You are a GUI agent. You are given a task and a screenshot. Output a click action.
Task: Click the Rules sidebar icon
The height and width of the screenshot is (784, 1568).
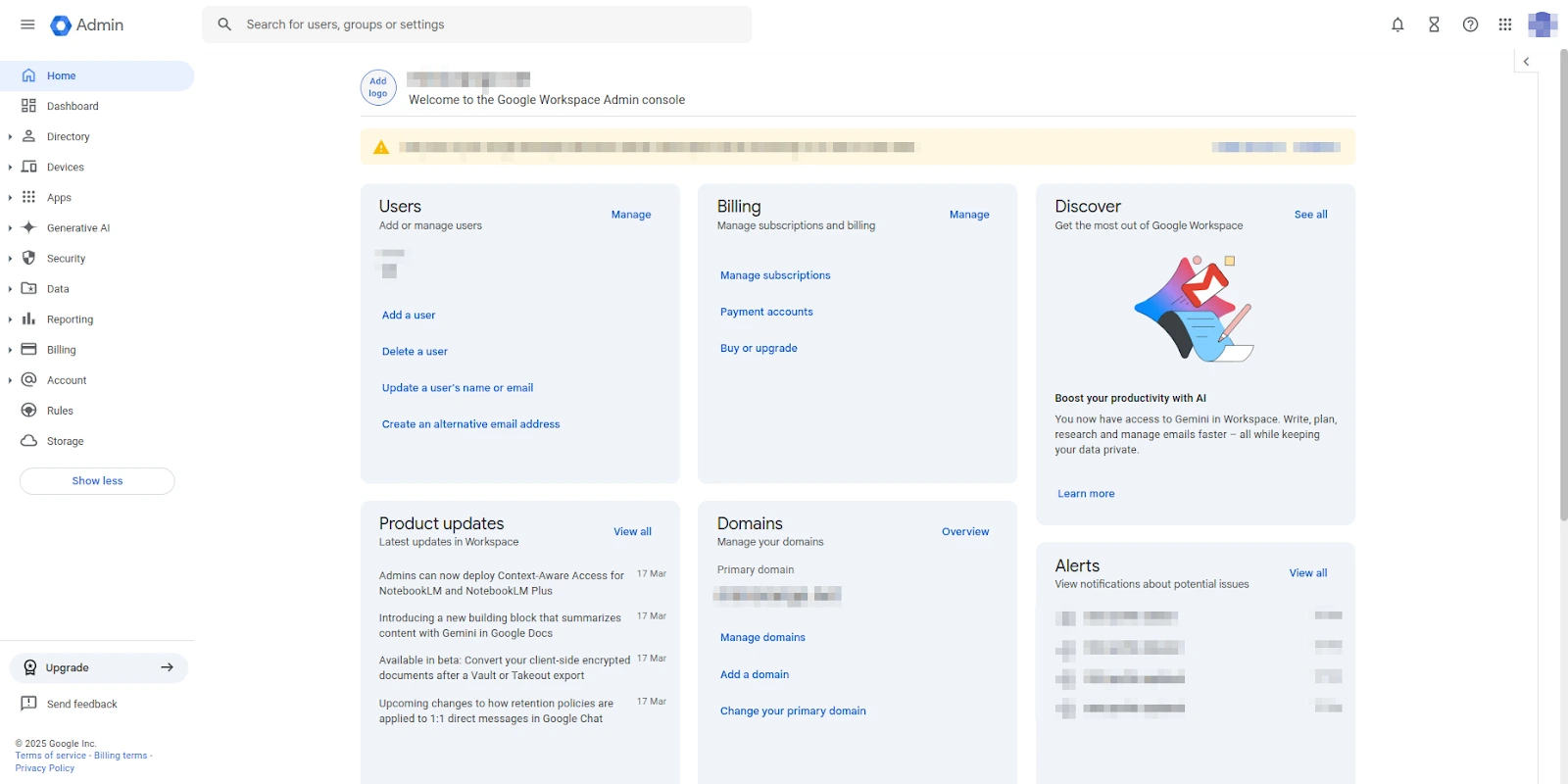(28, 410)
